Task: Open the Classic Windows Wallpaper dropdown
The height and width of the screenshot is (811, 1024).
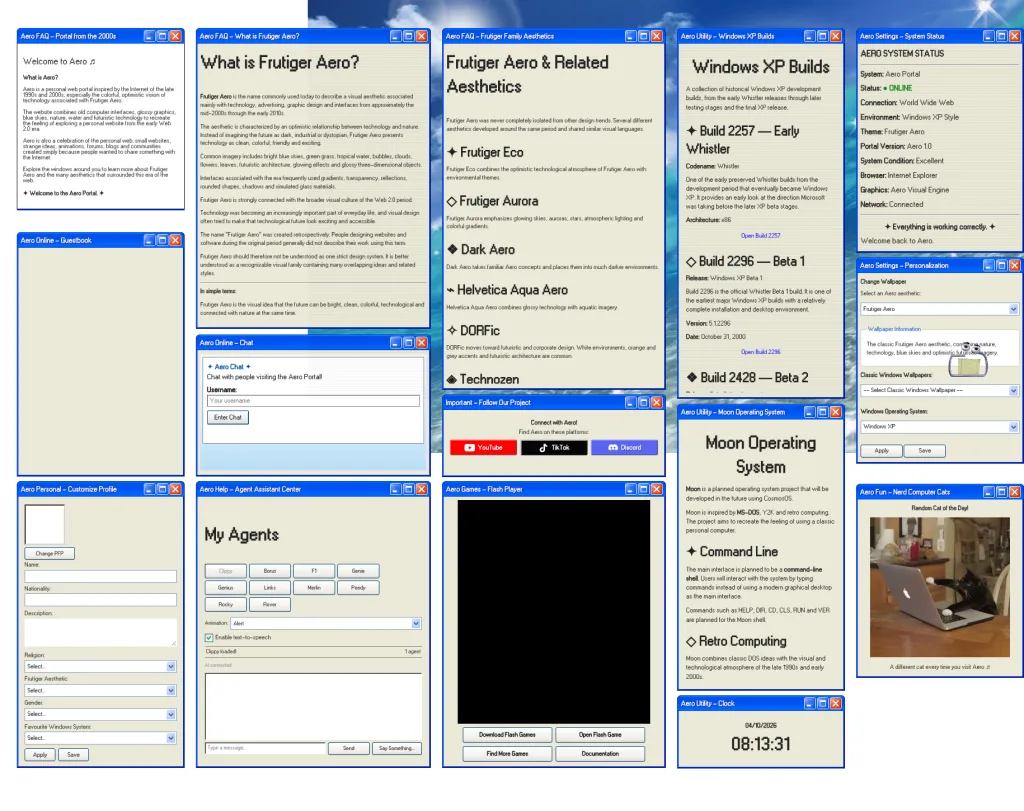Action: coord(939,390)
